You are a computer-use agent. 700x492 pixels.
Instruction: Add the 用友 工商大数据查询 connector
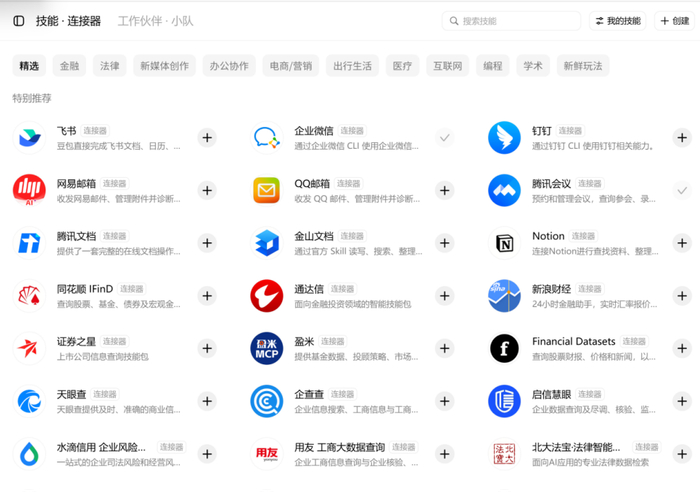445,454
